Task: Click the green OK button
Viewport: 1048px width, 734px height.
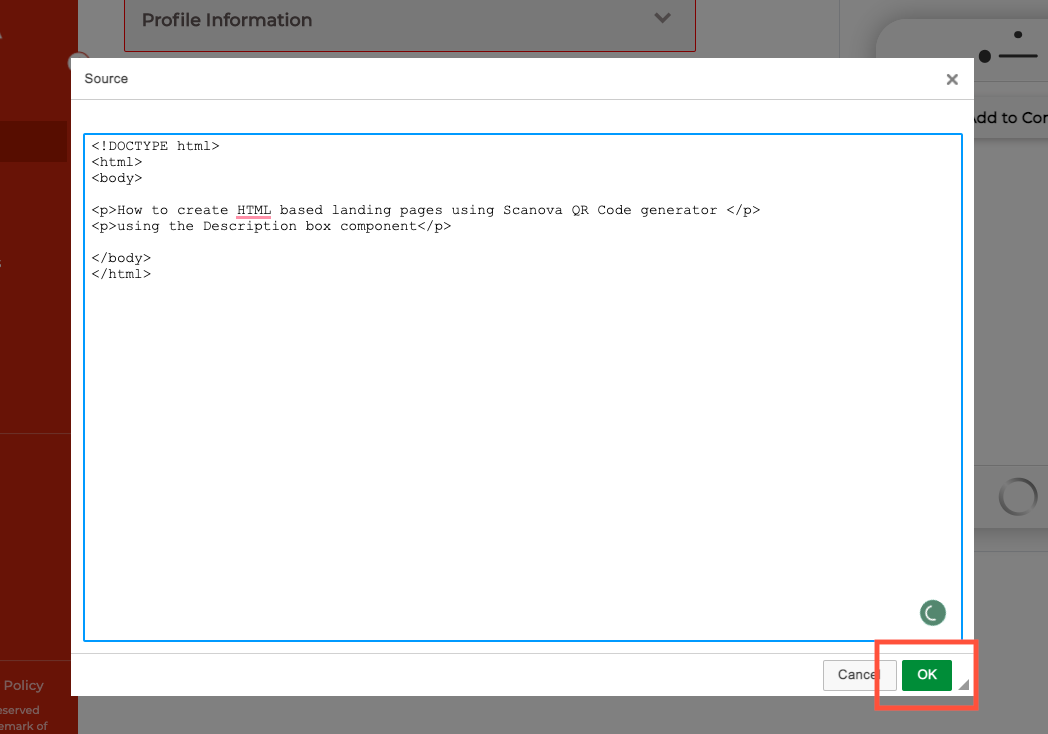Action: click(926, 675)
